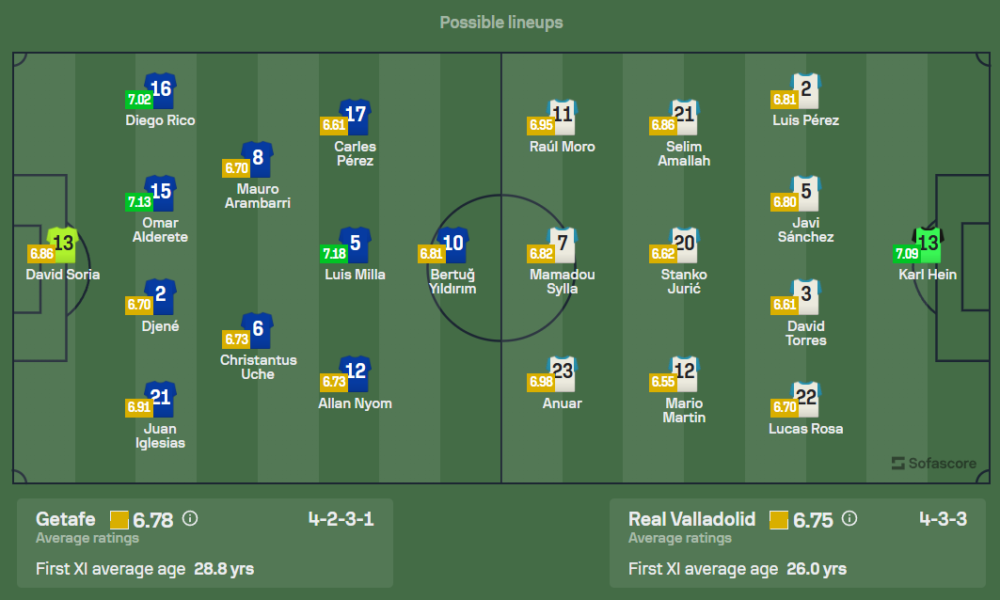Click Omar Alderete's 7.13 rating badge

click(x=139, y=202)
